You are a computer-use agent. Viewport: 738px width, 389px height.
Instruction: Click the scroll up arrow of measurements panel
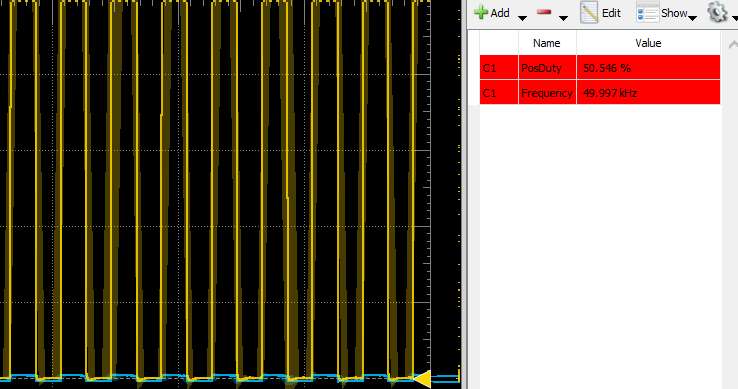(x=733, y=45)
